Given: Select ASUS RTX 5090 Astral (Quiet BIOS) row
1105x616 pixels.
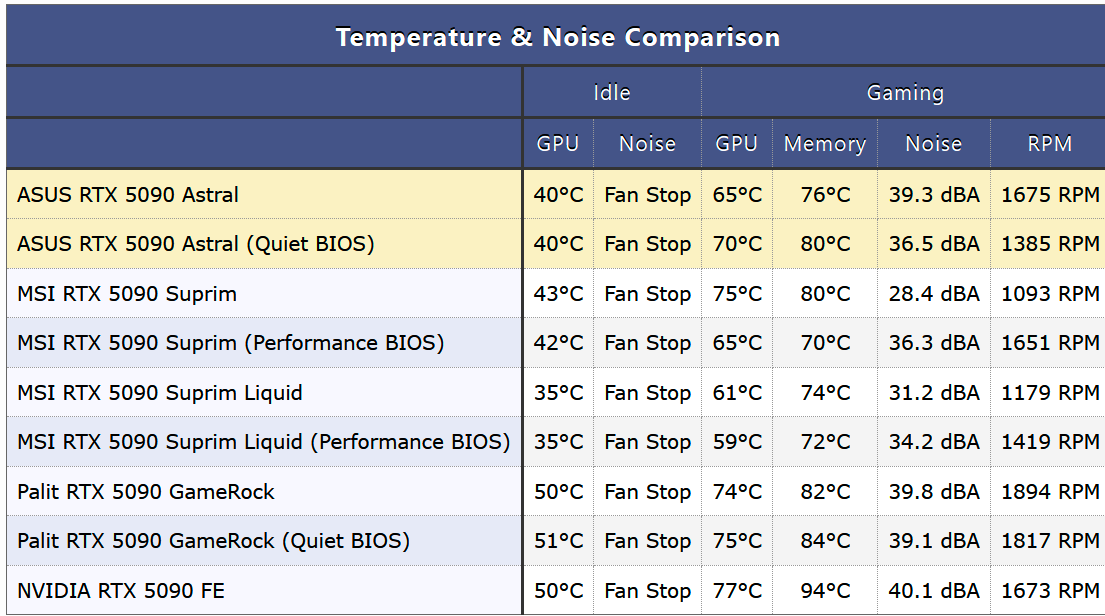Looking at the screenshot, I should 196,244.
